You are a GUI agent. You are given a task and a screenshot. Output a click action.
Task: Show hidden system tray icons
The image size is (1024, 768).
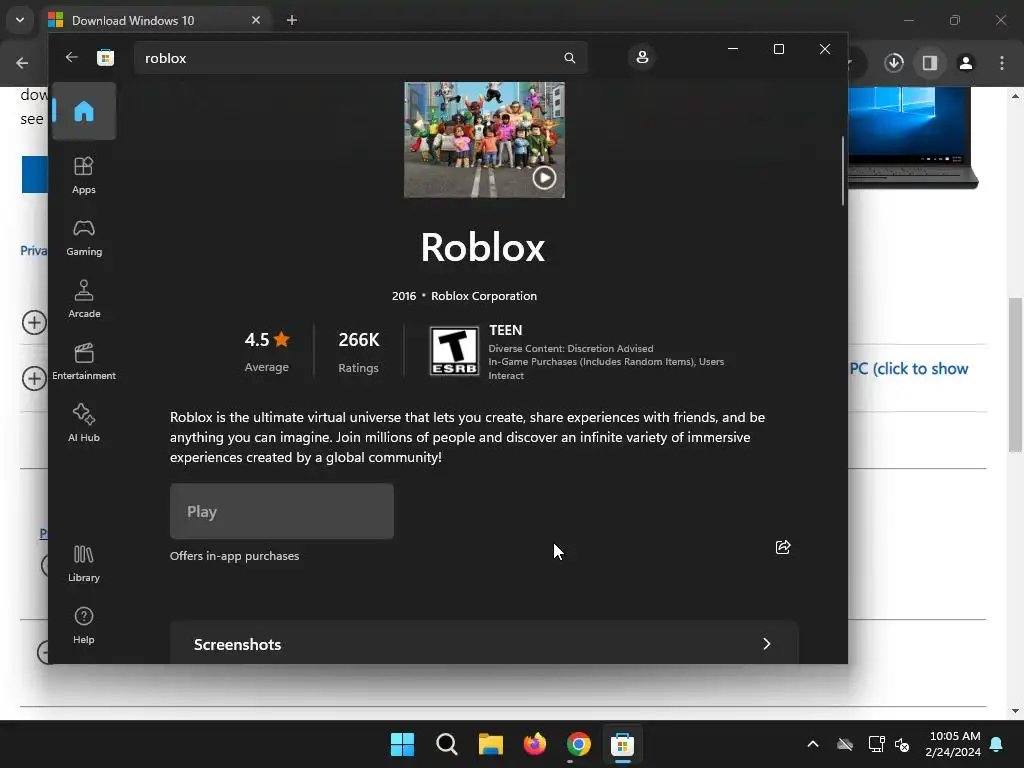pos(813,744)
